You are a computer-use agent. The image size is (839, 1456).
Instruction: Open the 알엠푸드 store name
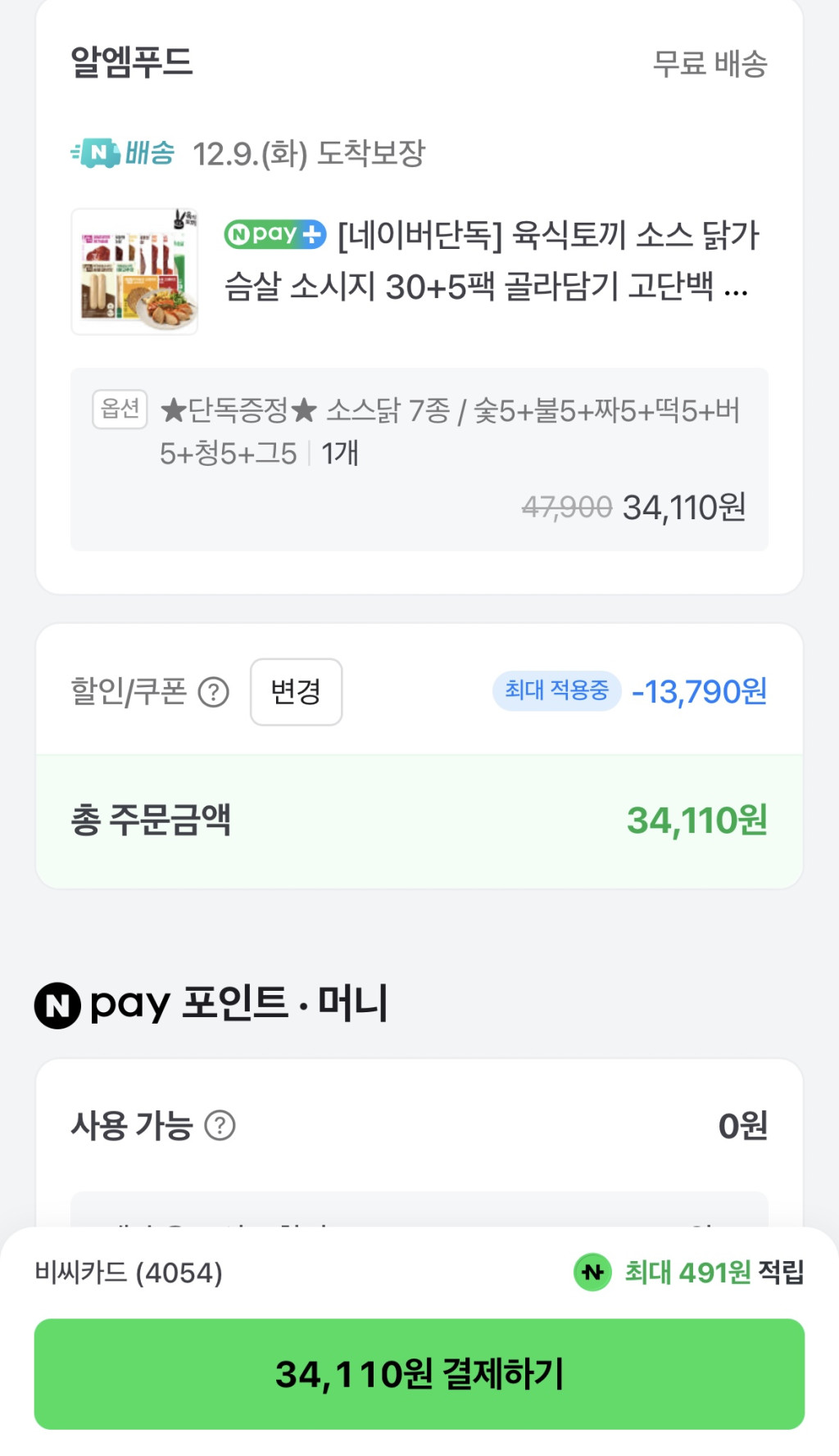(132, 62)
